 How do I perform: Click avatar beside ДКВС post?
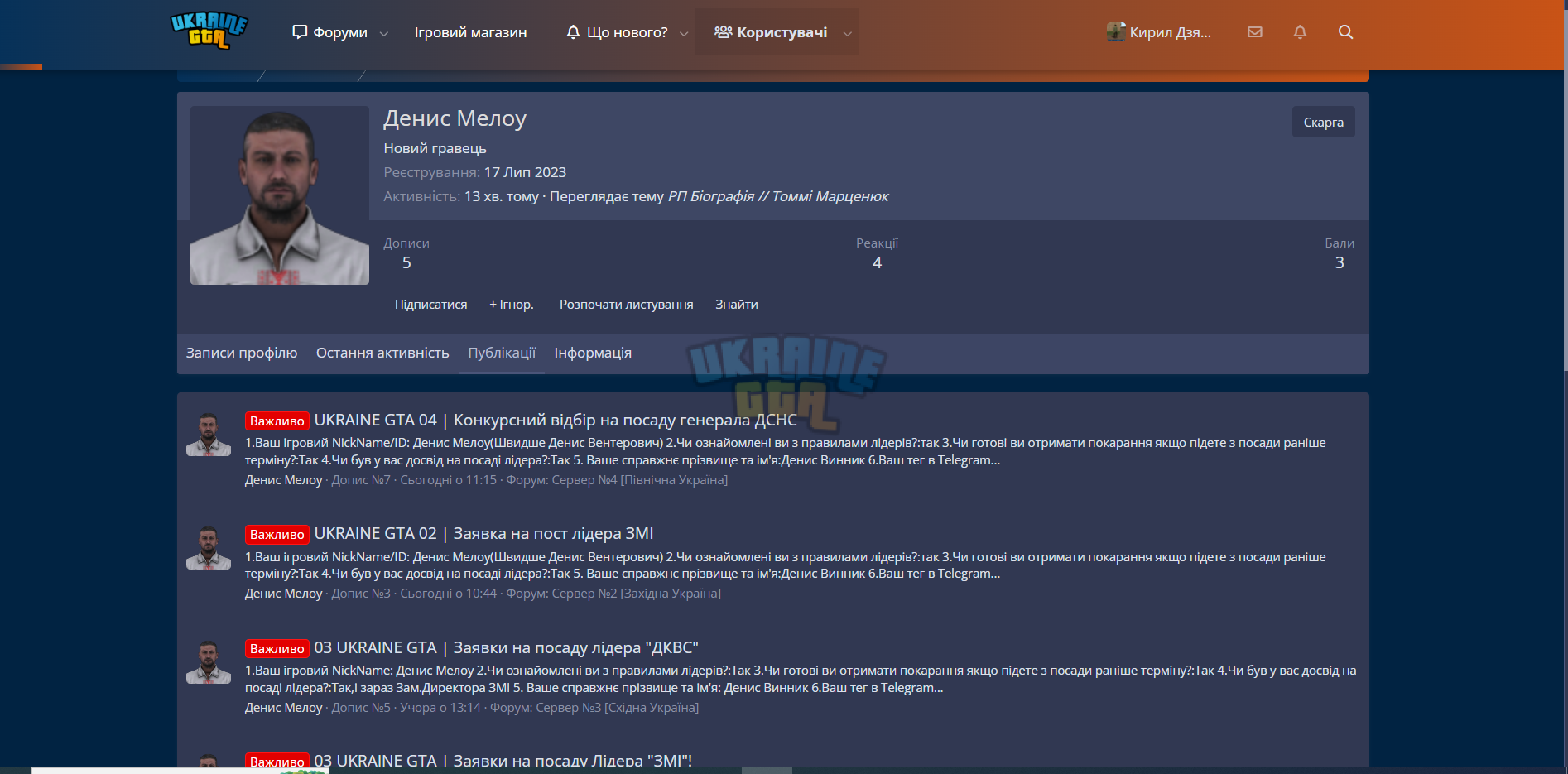[x=209, y=662]
